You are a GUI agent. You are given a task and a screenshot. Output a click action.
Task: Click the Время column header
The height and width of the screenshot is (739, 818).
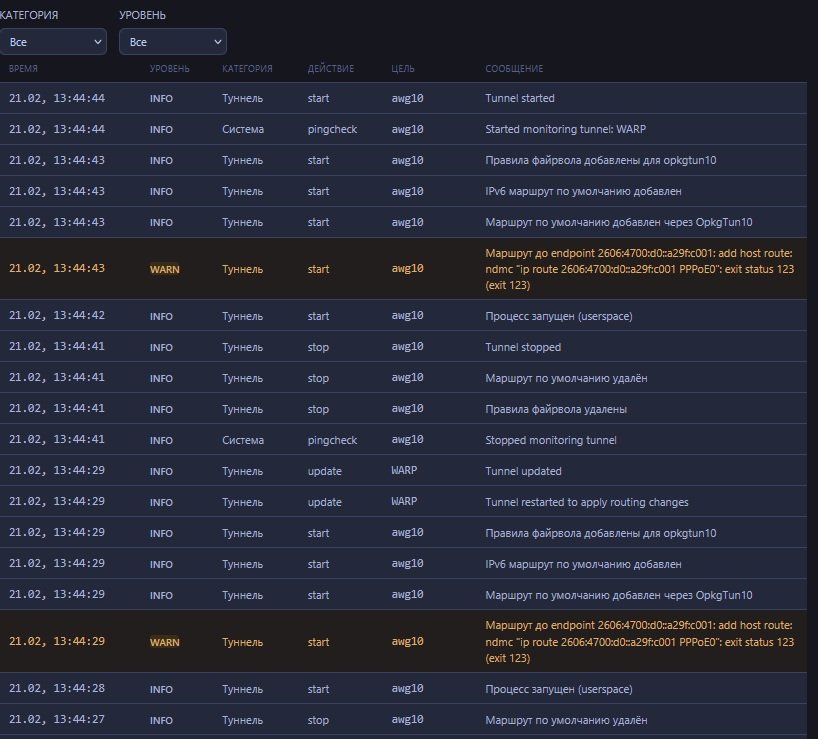[x=26, y=69]
